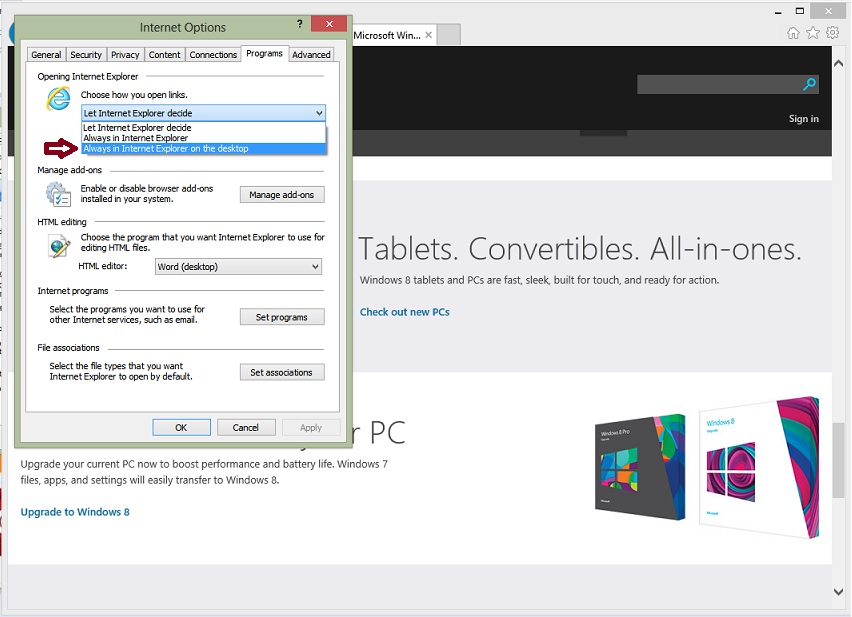Viewport: 852px width, 617px height.
Task: Click the Set programs button
Action: 282,317
